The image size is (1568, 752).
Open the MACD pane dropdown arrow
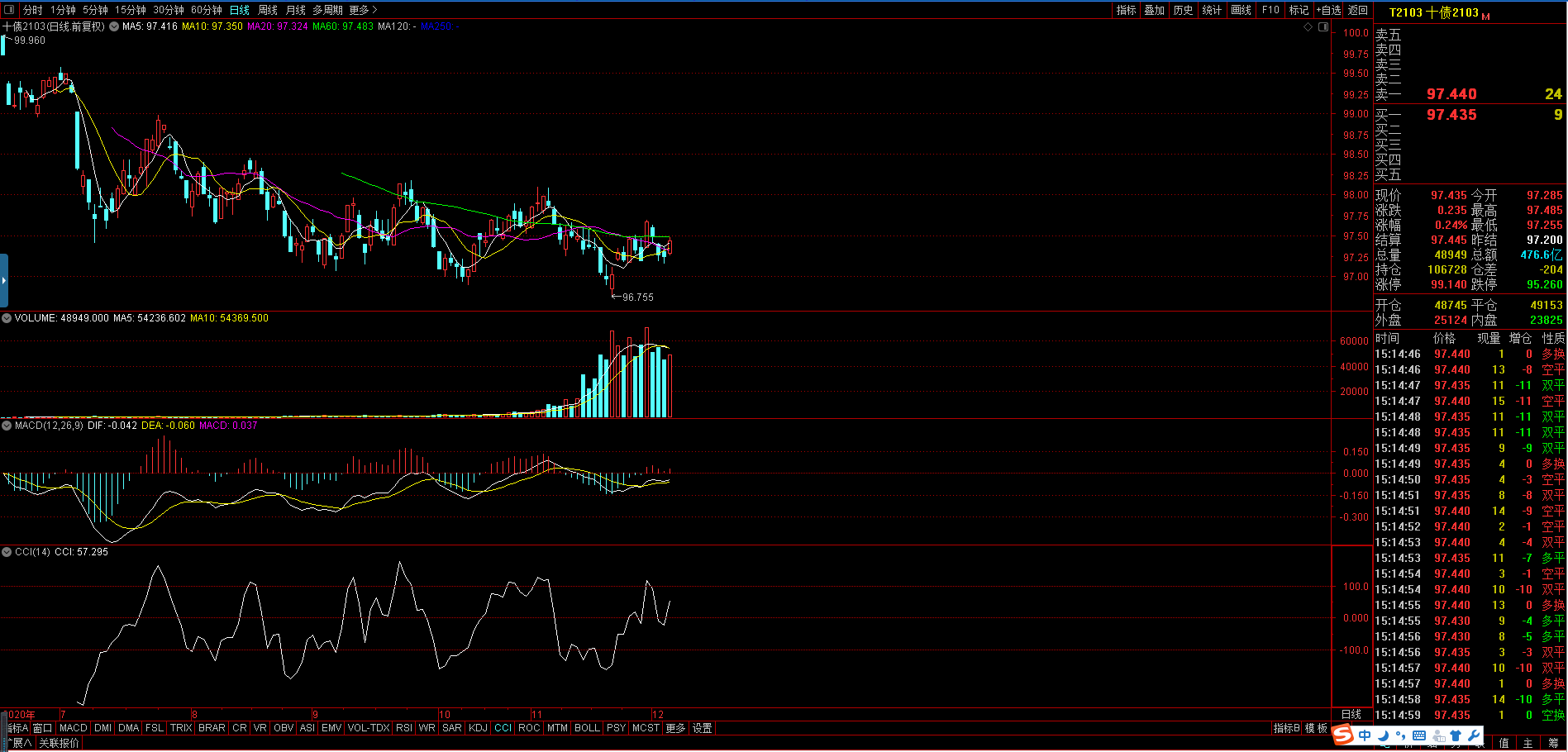point(7,426)
